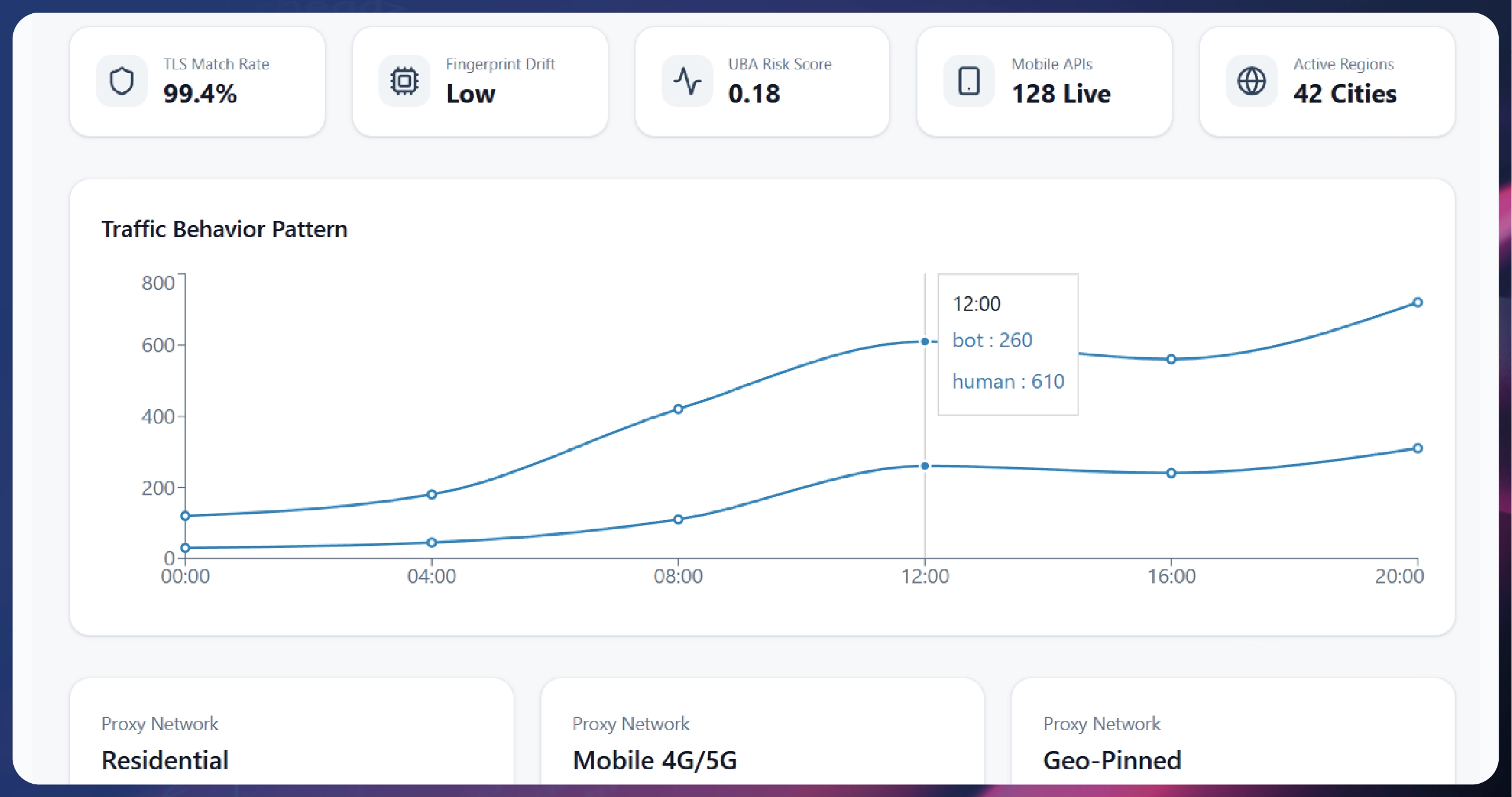
Task: Click the 04:00 axis label on the chart
Action: pos(432,576)
